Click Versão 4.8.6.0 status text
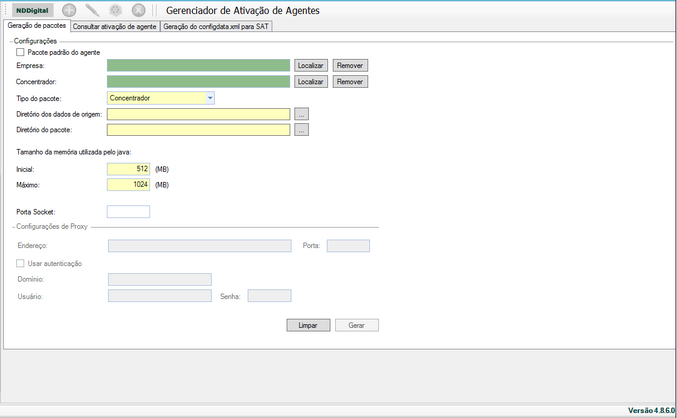677x418 pixels. pos(651,410)
